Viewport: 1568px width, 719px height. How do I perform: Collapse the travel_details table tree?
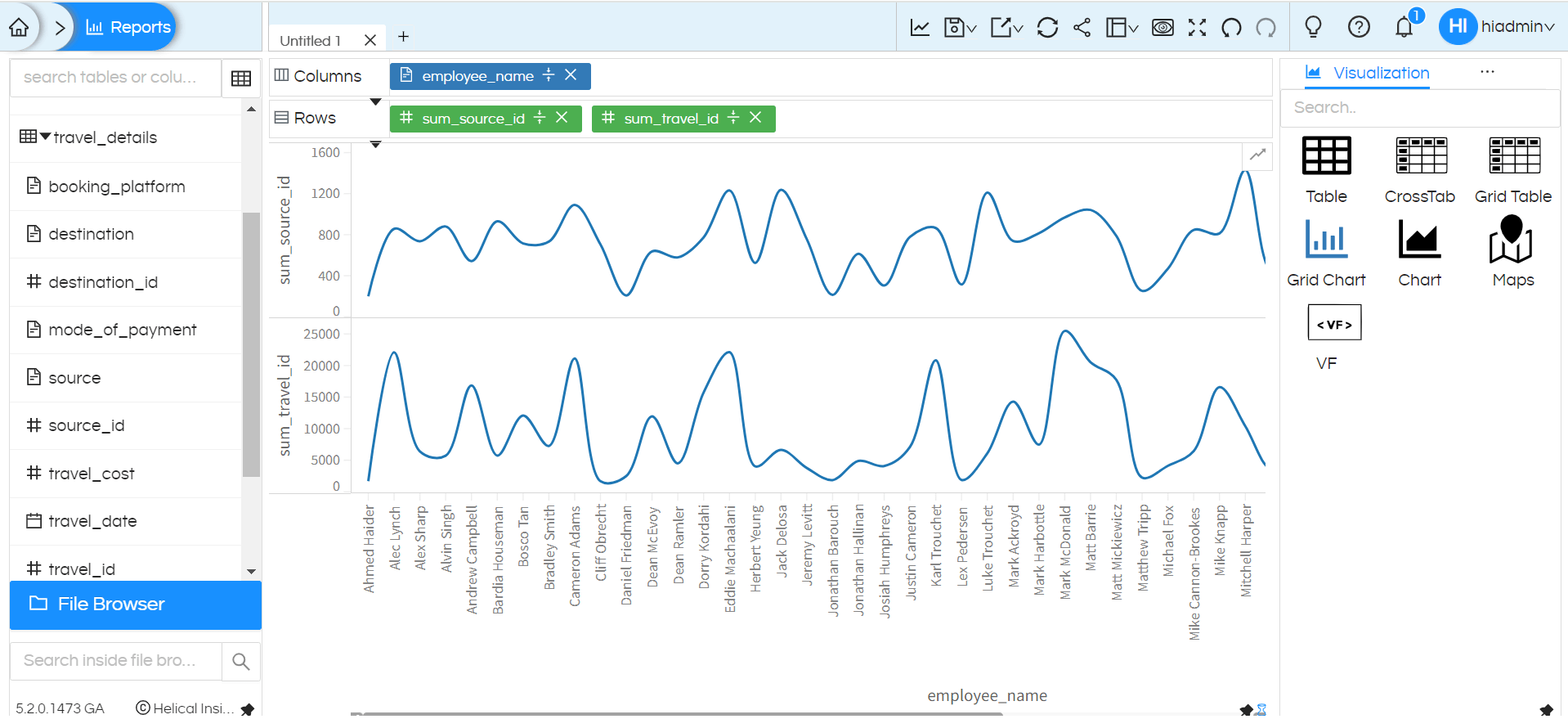(45, 136)
